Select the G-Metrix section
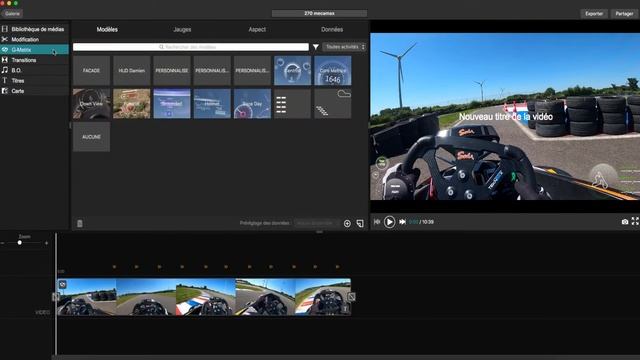This screenshot has width=640, height=360. point(34,50)
